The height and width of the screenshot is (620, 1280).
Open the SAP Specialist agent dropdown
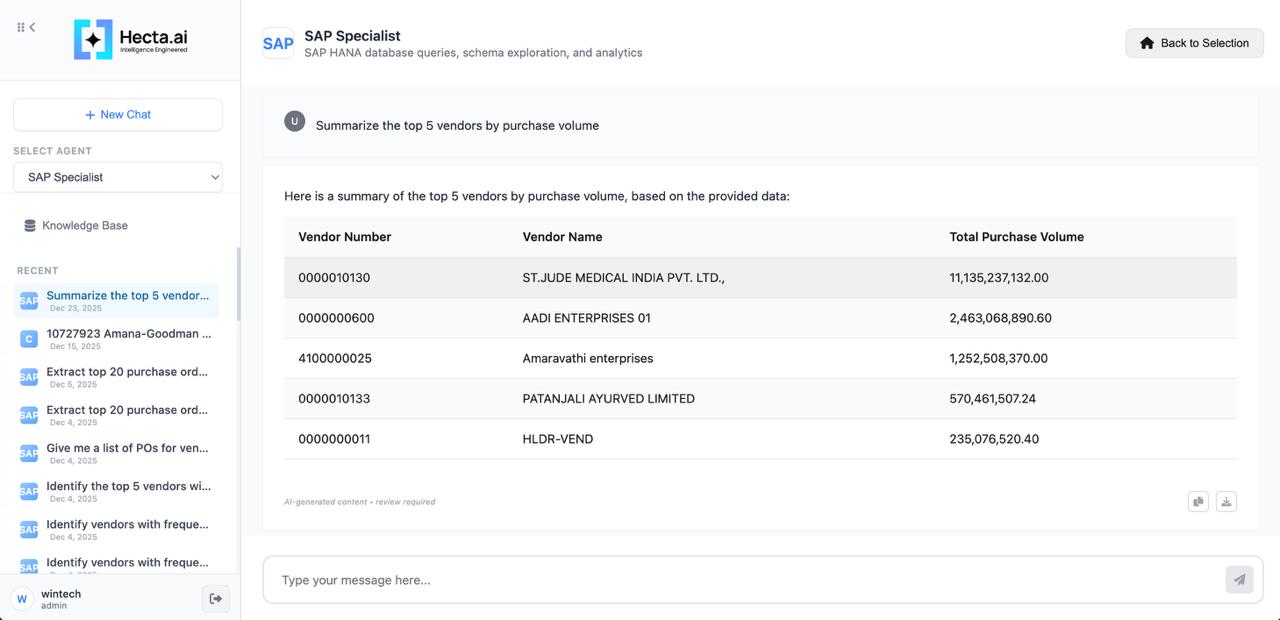click(x=118, y=177)
